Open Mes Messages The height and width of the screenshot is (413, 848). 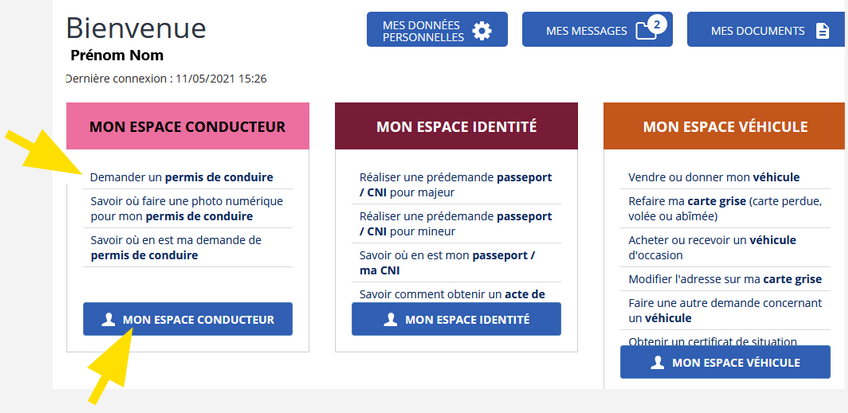coord(597,29)
